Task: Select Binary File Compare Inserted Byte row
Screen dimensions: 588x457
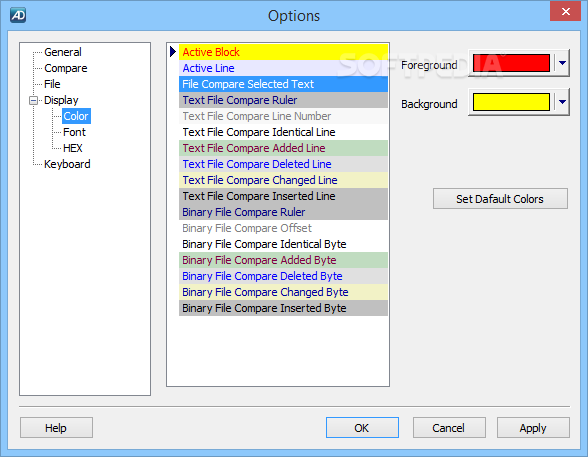Action: click(283, 308)
